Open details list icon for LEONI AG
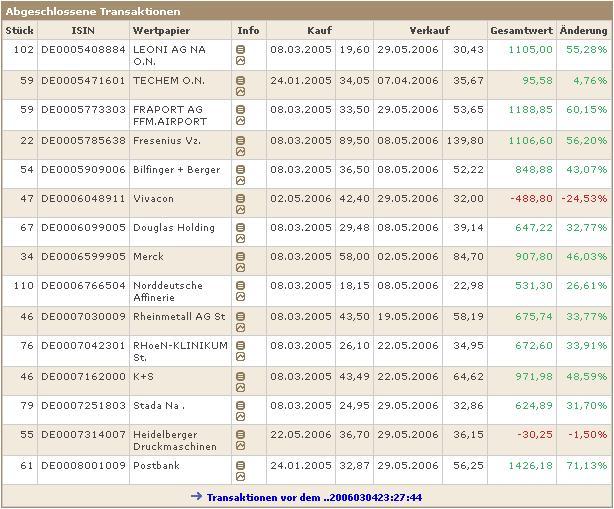The width and height of the screenshot is (614, 509). 240,49
